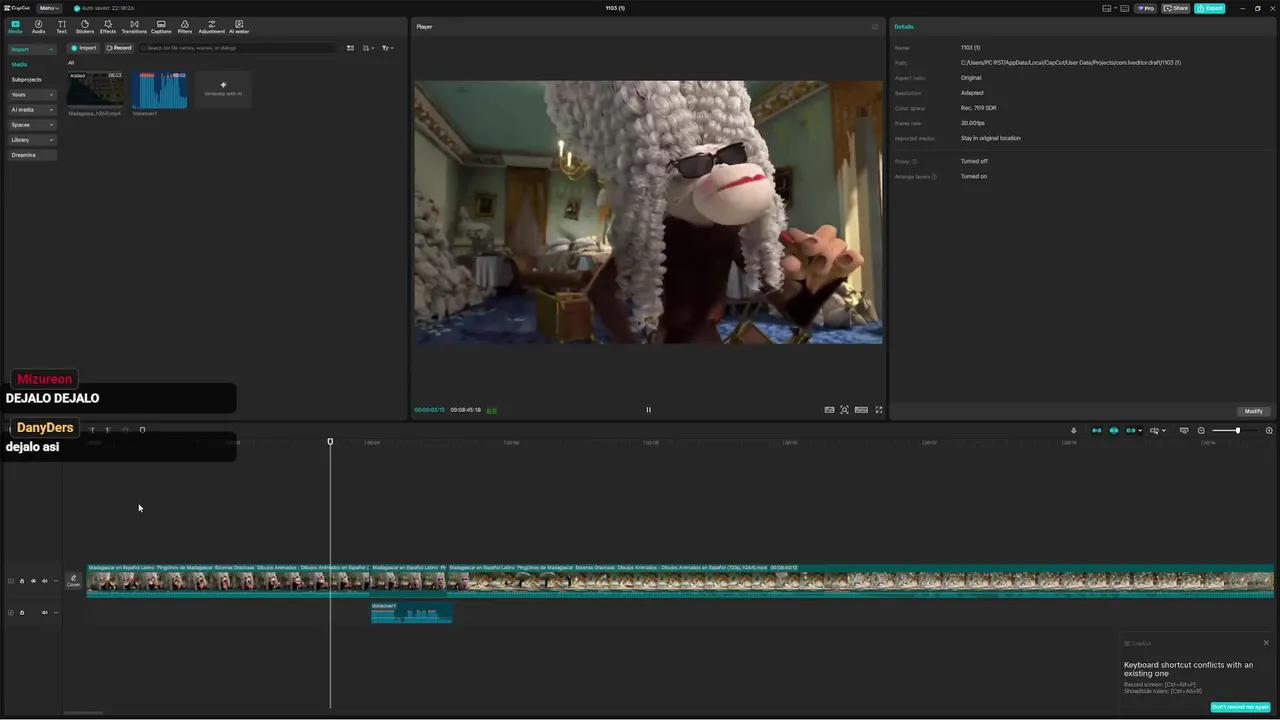The height and width of the screenshot is (720, 1280).
Task: Open the Filters tab
Action: coord(185,27)
